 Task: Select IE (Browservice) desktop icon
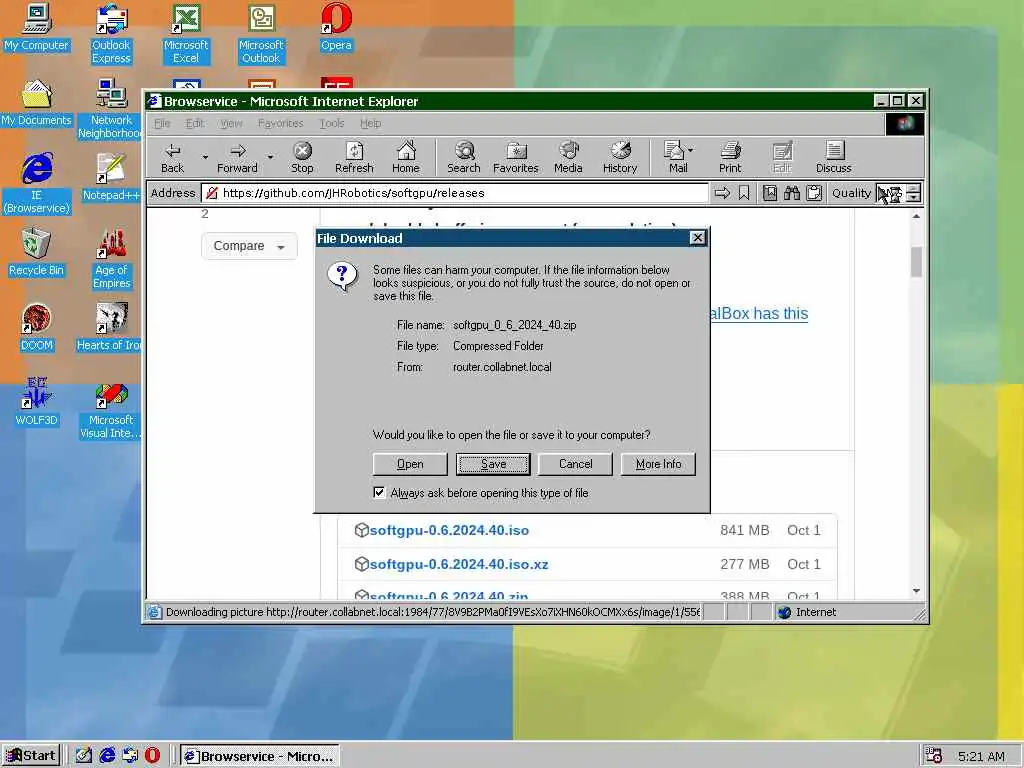pos(36,184)
